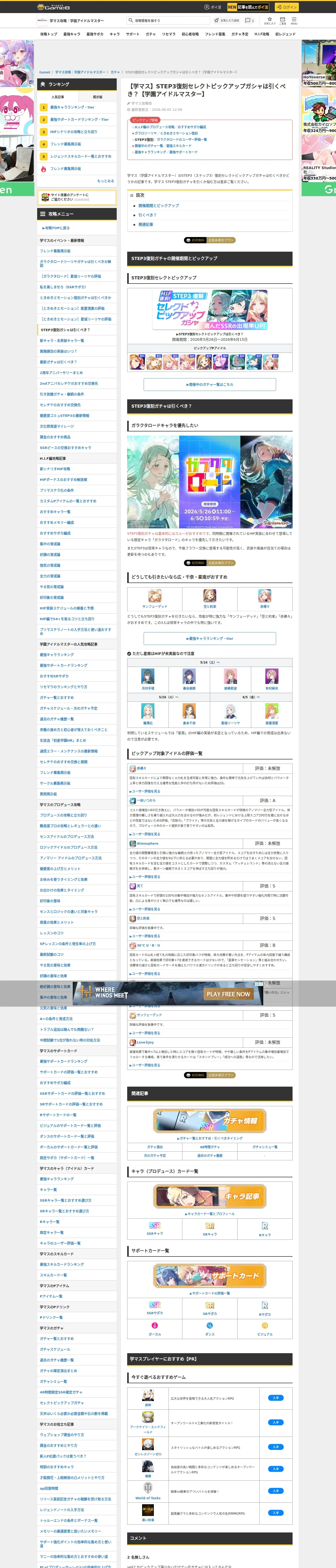This screenshot has width=336, height=1568.
Task: Open the 攻略TOPに戻る sidebar link
Action: pyautogui.click(x=56, y=228)
